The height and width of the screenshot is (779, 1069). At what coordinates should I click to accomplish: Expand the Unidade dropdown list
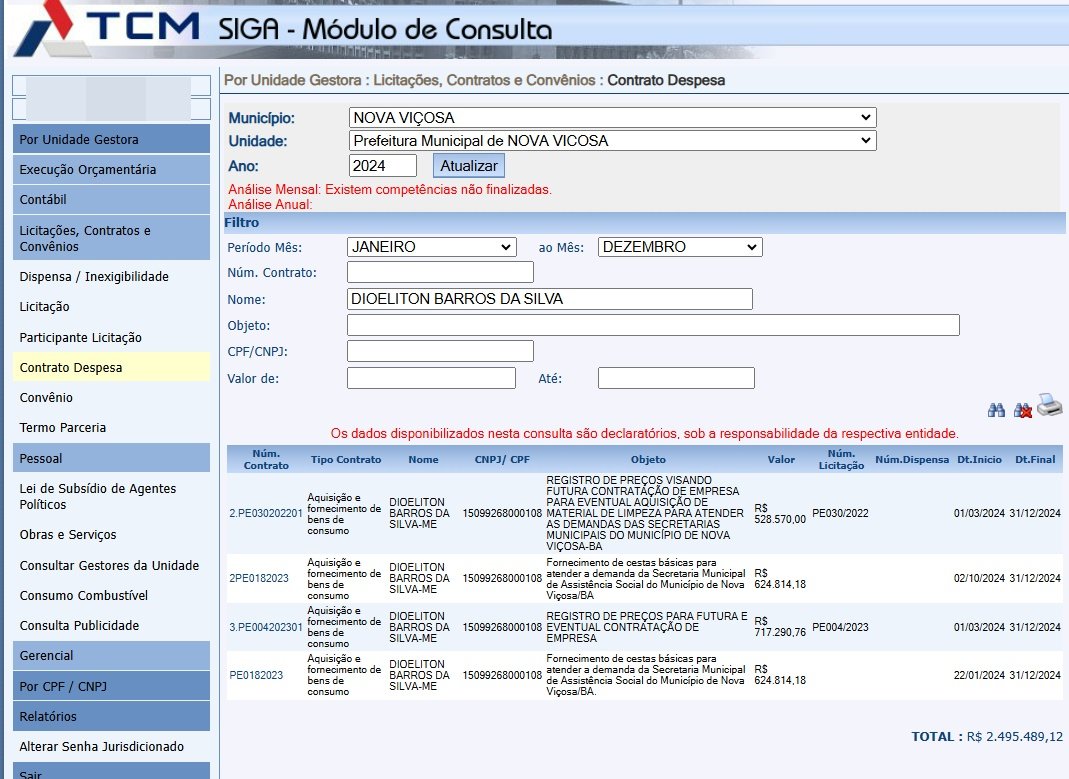click(x=612, y=141)
